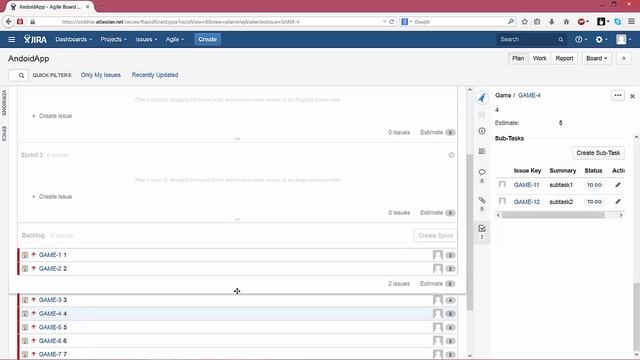Image resolution: width=640 pixels, height=360 pixels.
Task: Open the issue actions ellipsis menu
Action: [x=618, y=96]
